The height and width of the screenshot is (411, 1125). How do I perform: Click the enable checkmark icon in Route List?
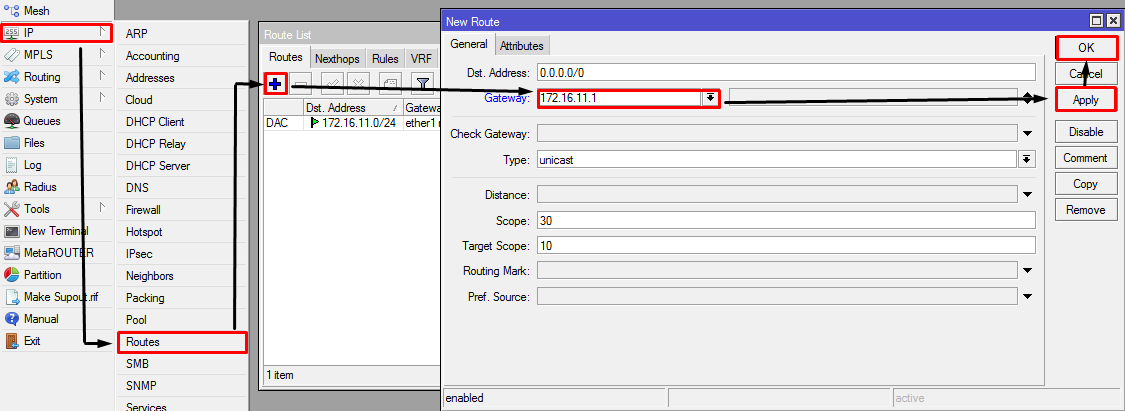pos(332,84)
